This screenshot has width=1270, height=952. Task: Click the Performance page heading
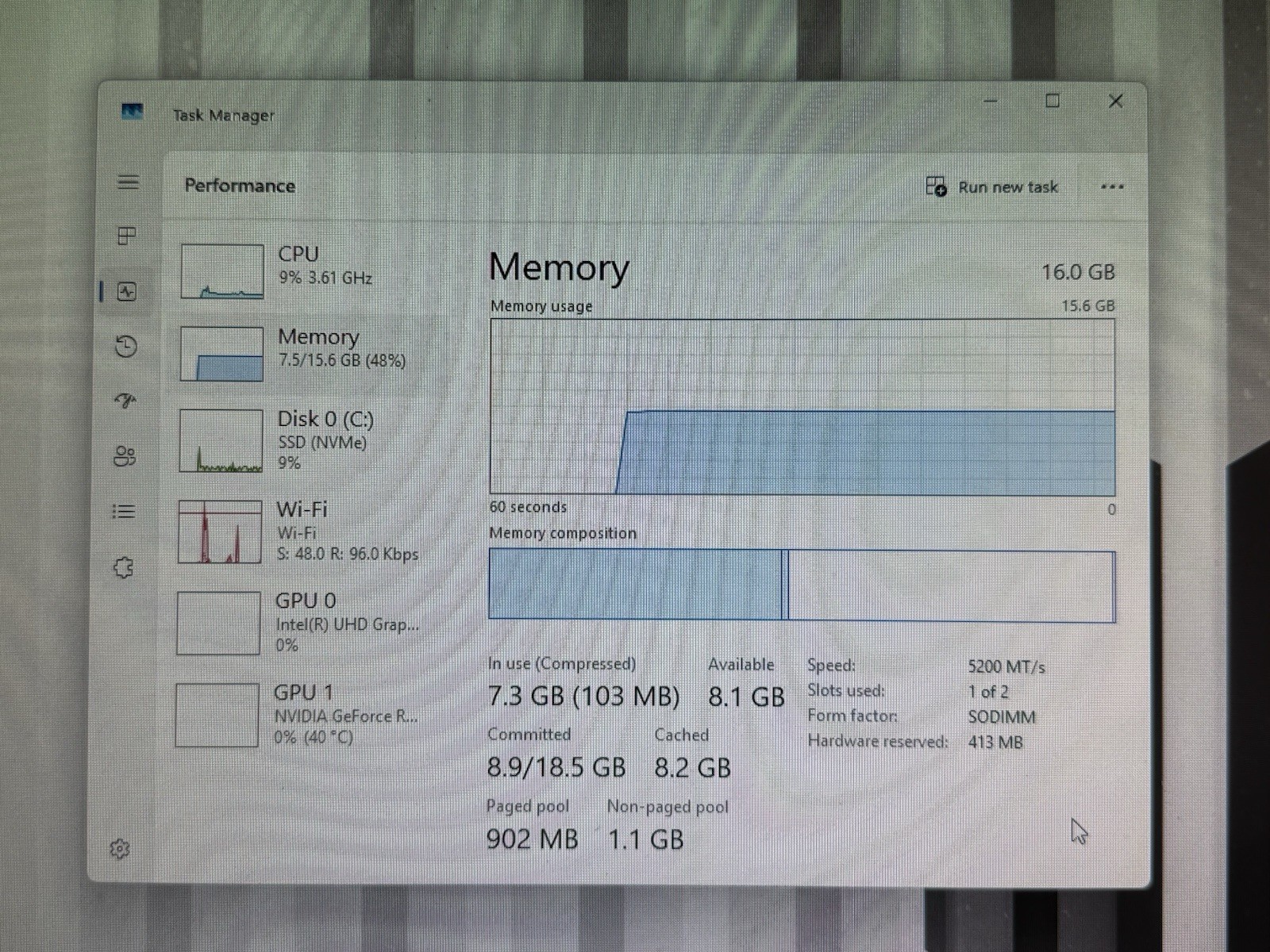(x=240, y=185)
